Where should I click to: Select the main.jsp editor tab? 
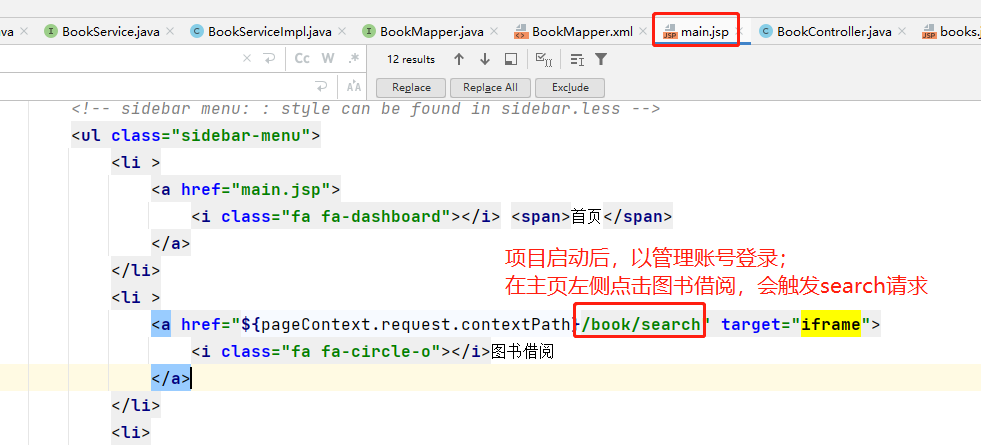[704, 31]
